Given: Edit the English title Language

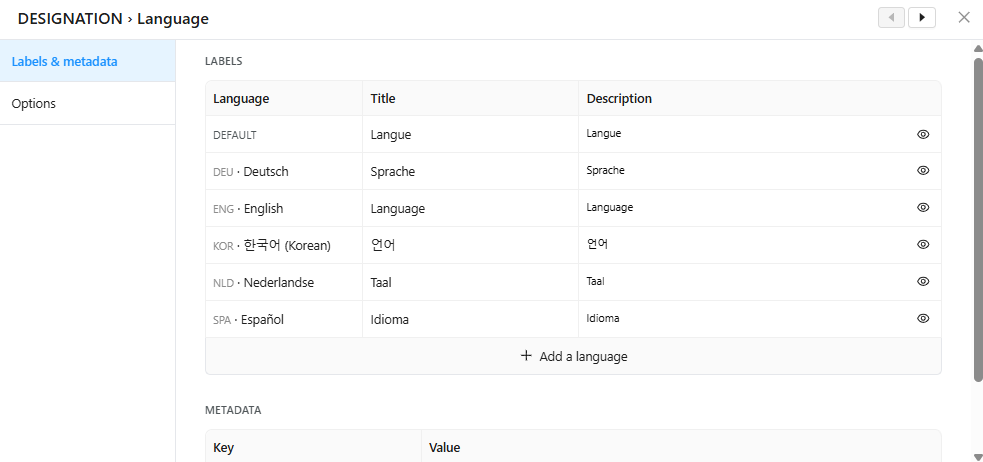Looking at the screenshot, I should coord(470,208).
